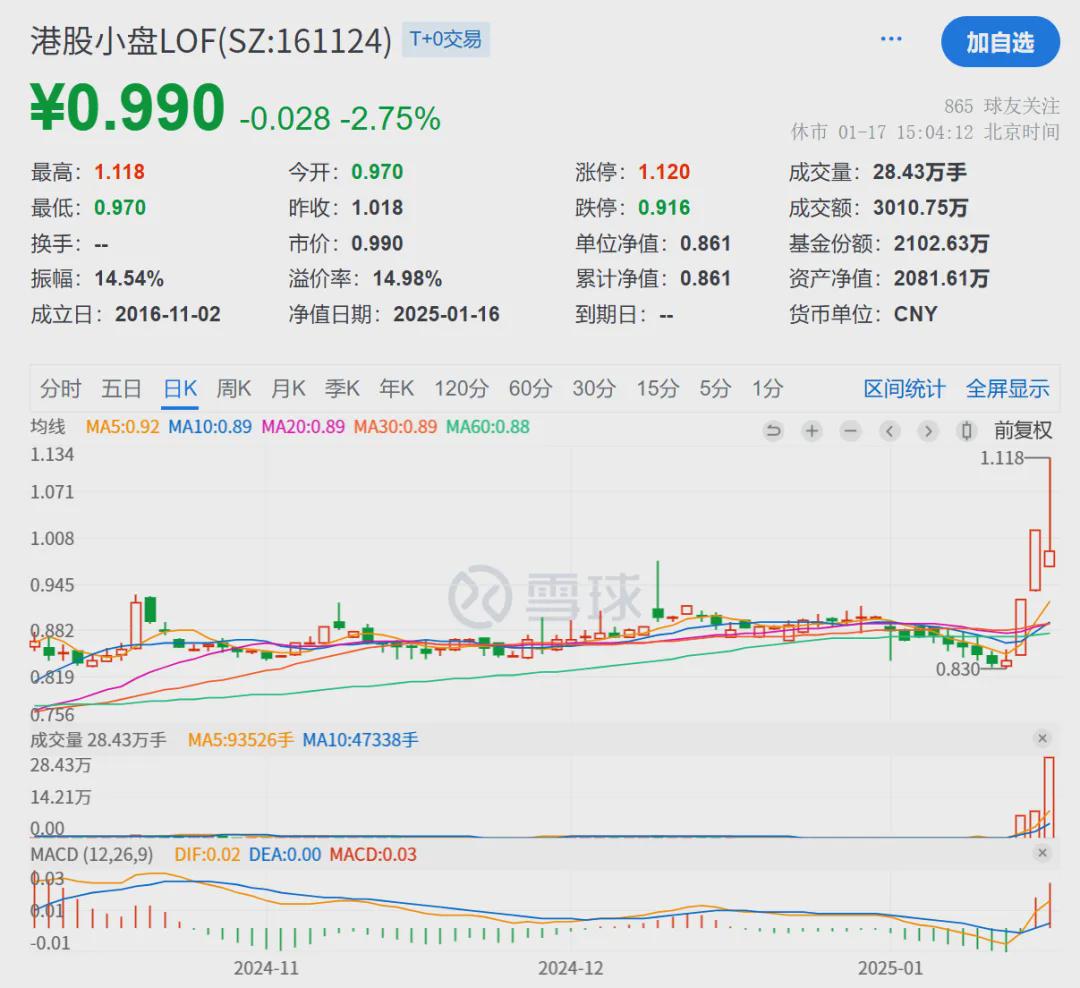
Task: Zoom in the K-line chart with plus icon
Action: coord(812,431)
